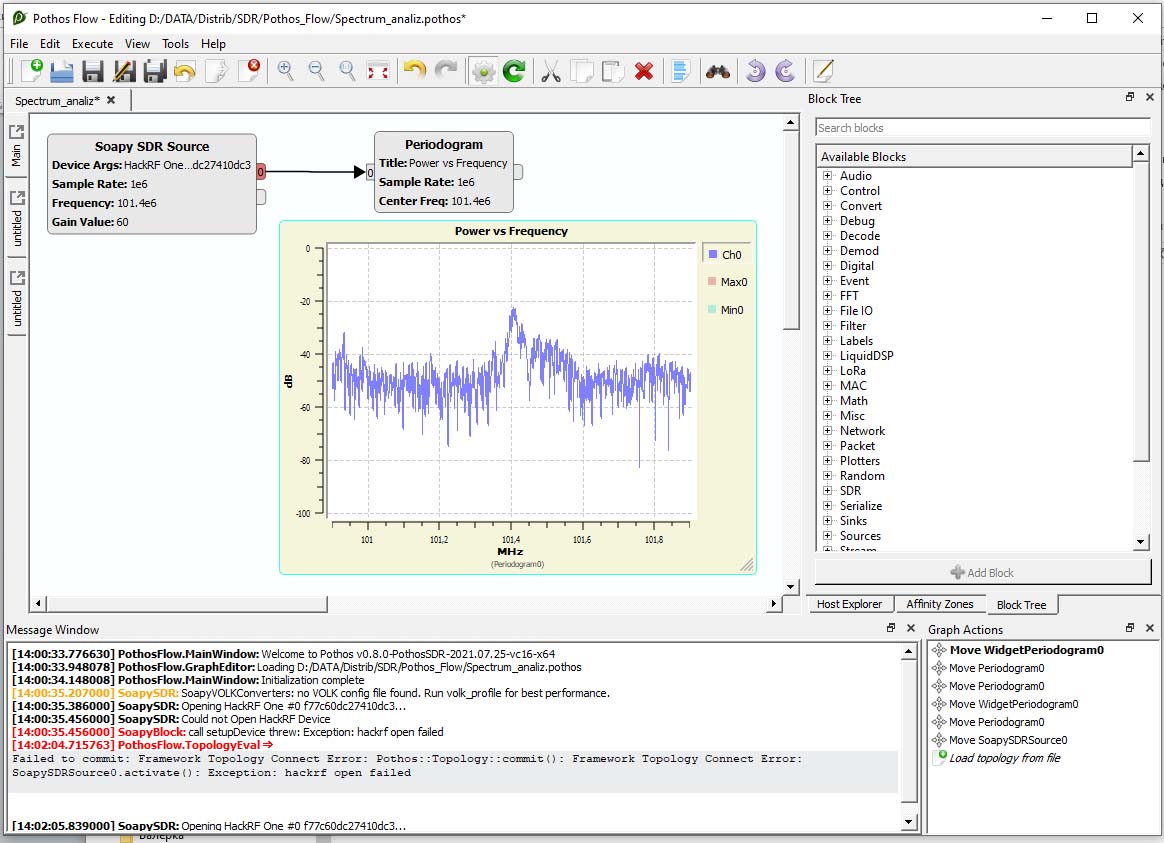Toggle the Max0 legend entry
This screenshot has height=843, width=1164.
tap(727, 282)
